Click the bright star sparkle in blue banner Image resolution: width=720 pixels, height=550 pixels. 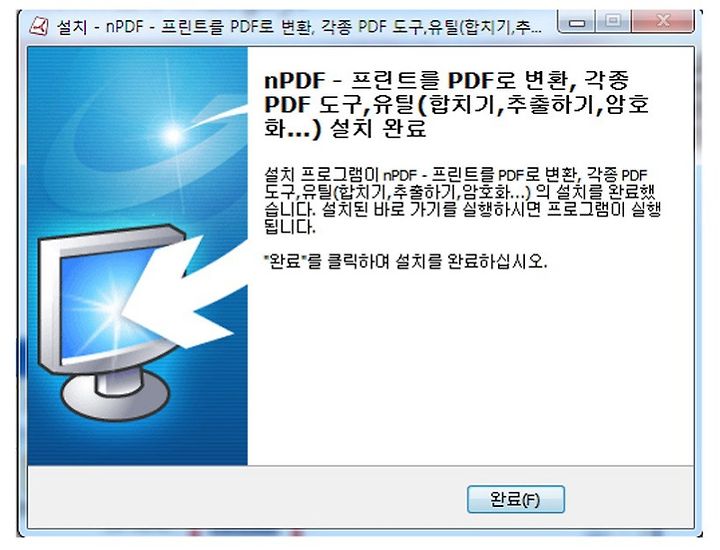[174, 135]
